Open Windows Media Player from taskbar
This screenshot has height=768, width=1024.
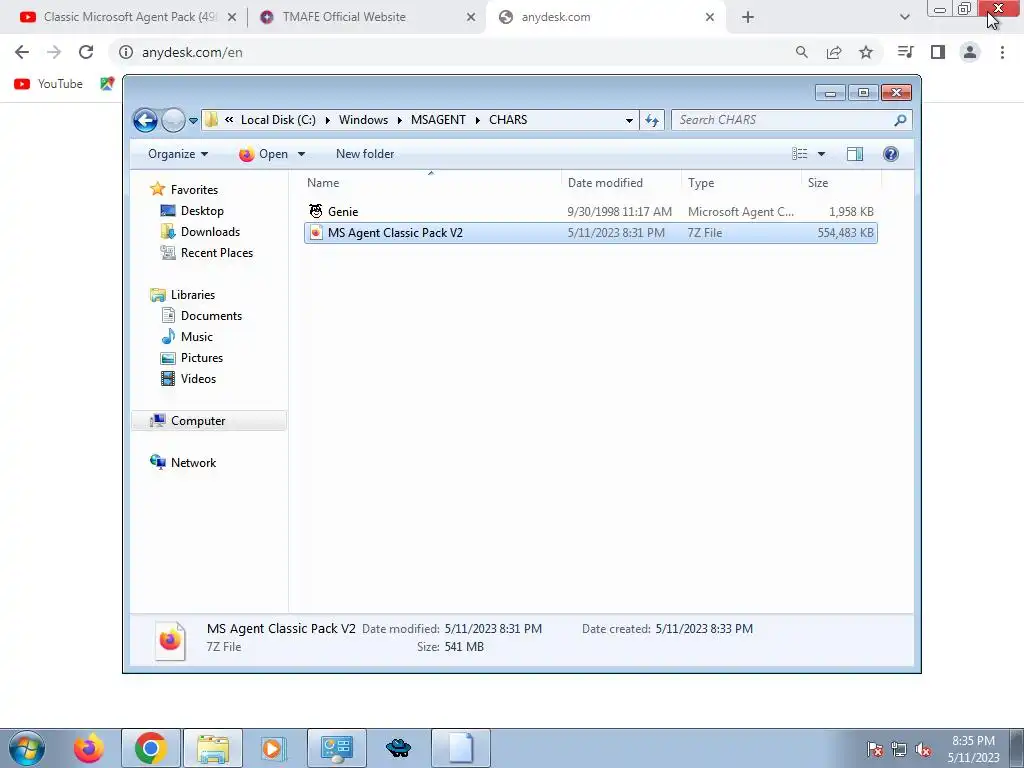tap(274, 748)
